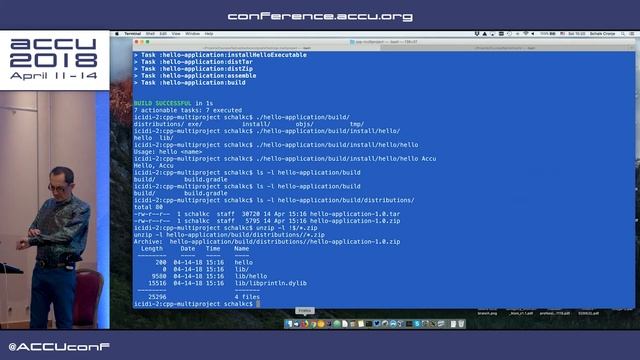This screenshot has width=640, height=360.
Task: Click 'Task :hello-application:installHelloExecutable' line
Action: (x=220, y=55)
